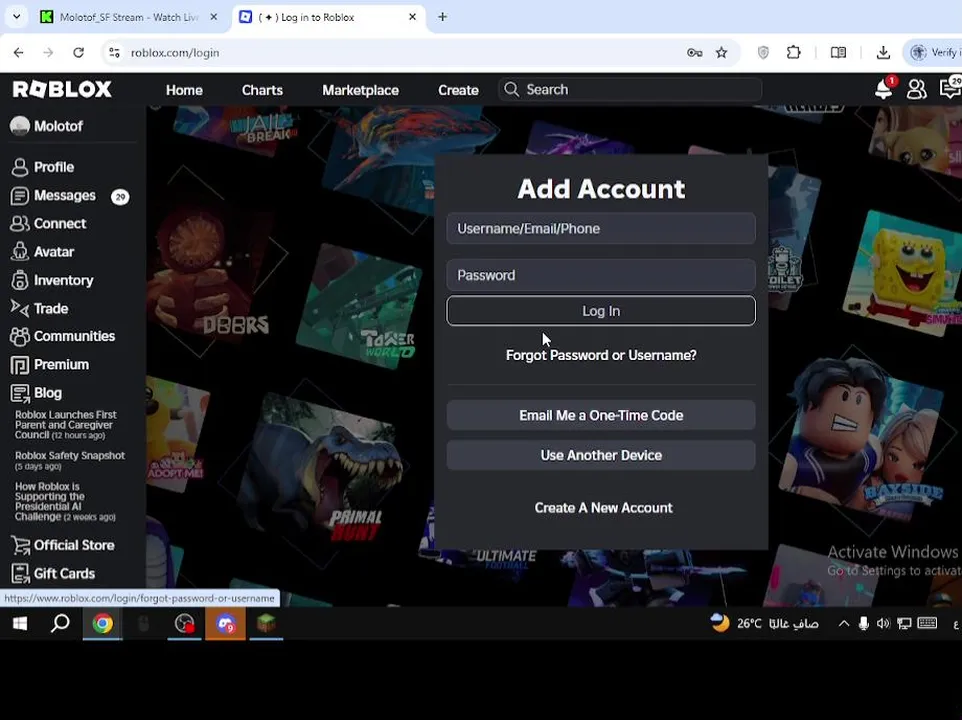Click the Profile sidebar icon
The height and width of the screenshot is (720, 962).
pos(20,167)
